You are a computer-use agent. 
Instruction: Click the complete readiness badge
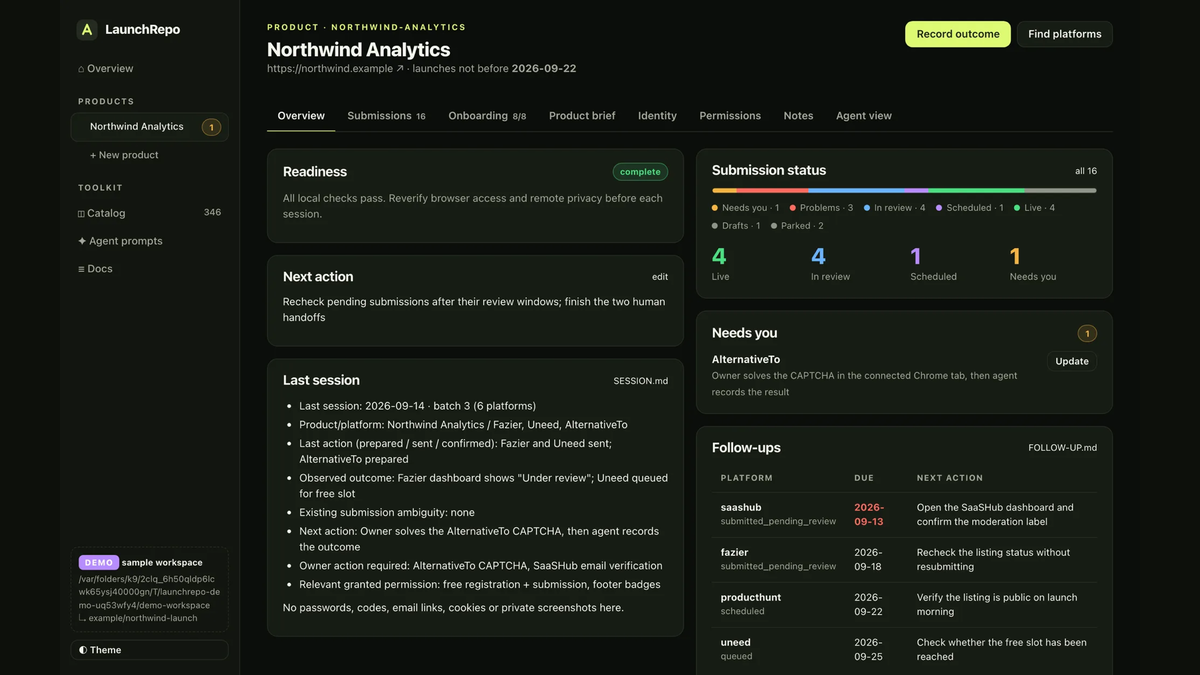(x=640, y=172)
